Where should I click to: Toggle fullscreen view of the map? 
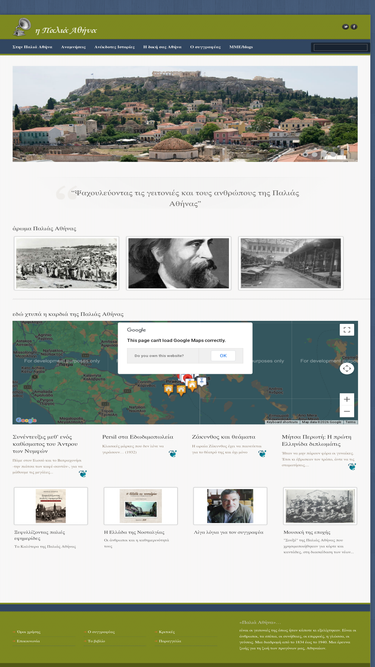click(347, 330)
